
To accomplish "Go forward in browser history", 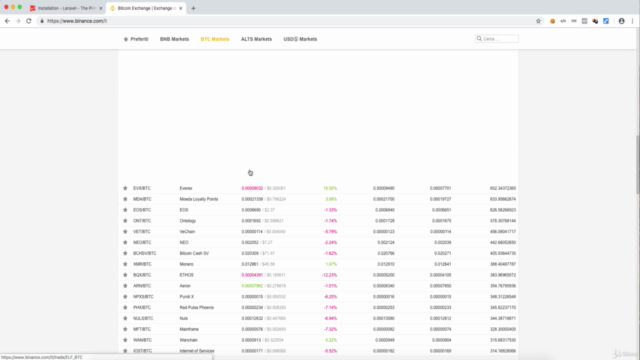I will 18,21.
